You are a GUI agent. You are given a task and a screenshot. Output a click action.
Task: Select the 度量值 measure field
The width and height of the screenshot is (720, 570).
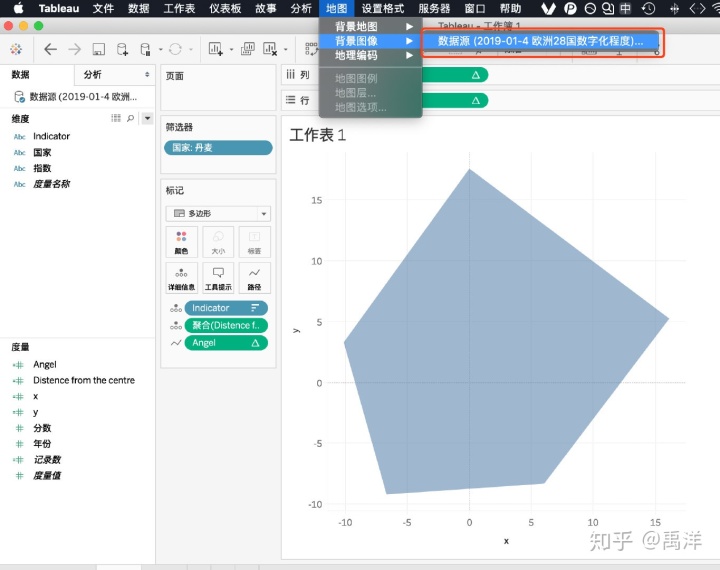47,475
